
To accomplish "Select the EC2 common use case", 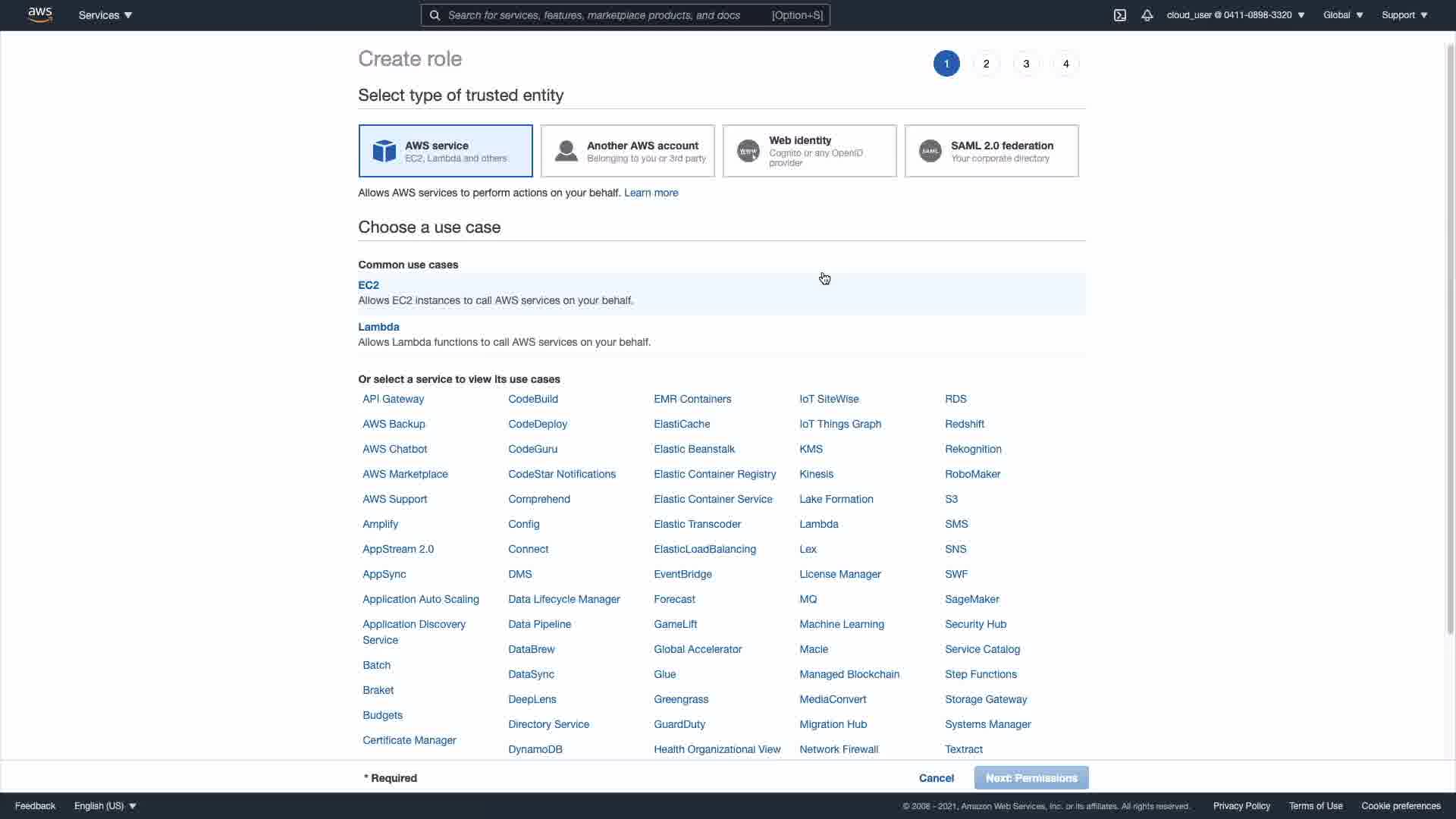I will tap(369, 285).
